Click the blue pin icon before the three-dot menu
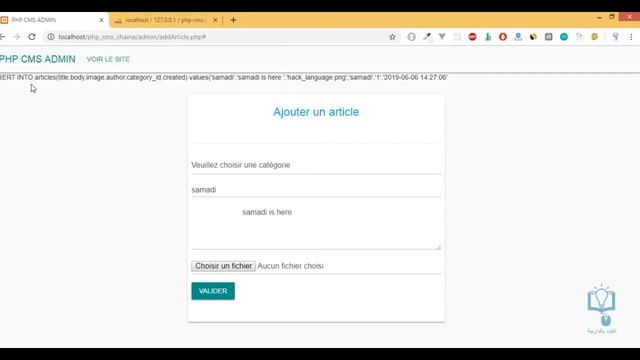 [x=616, y=37]
